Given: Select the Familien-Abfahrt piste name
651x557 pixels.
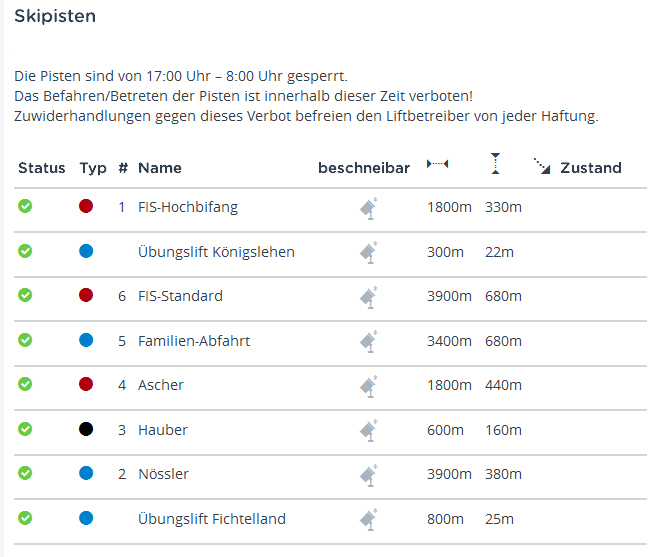Looking at the screenshot, I should click(194, 341).
